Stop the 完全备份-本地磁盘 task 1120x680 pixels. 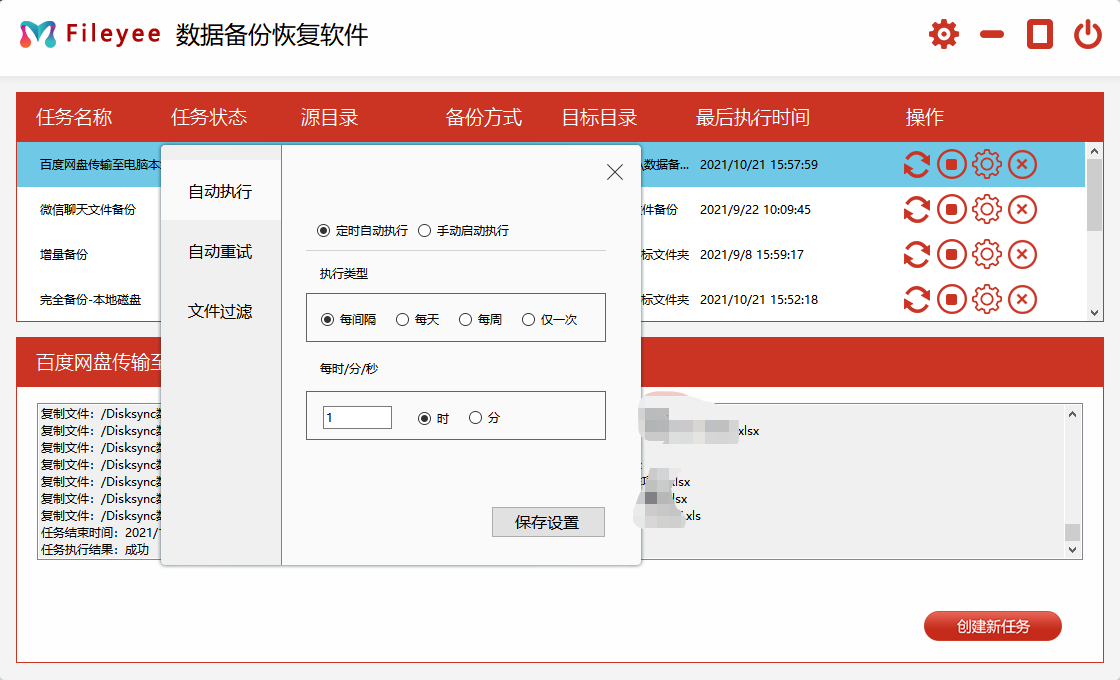(x=952, y=299)
